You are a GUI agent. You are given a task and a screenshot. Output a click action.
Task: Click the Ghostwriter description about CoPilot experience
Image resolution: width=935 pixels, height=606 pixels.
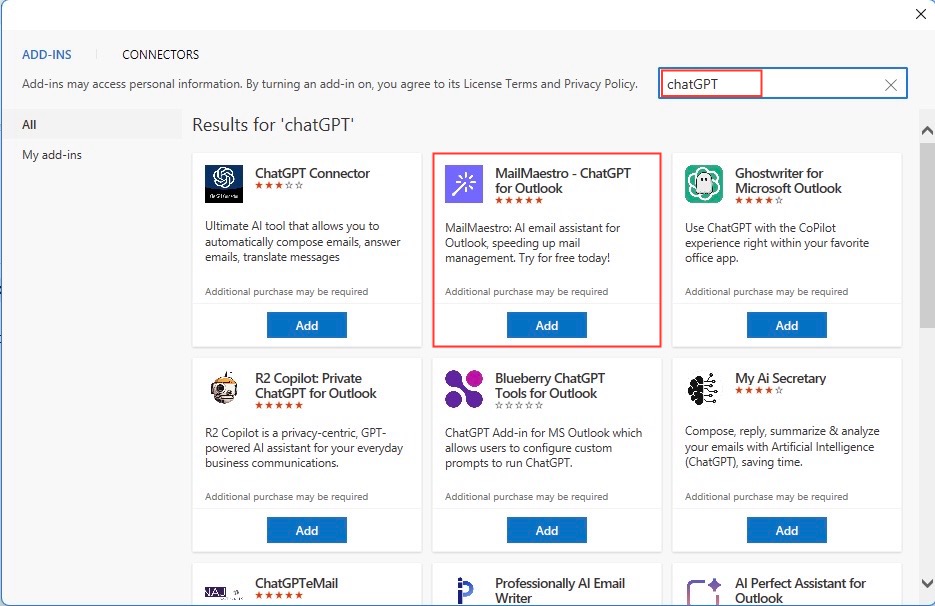coord(776,243)
